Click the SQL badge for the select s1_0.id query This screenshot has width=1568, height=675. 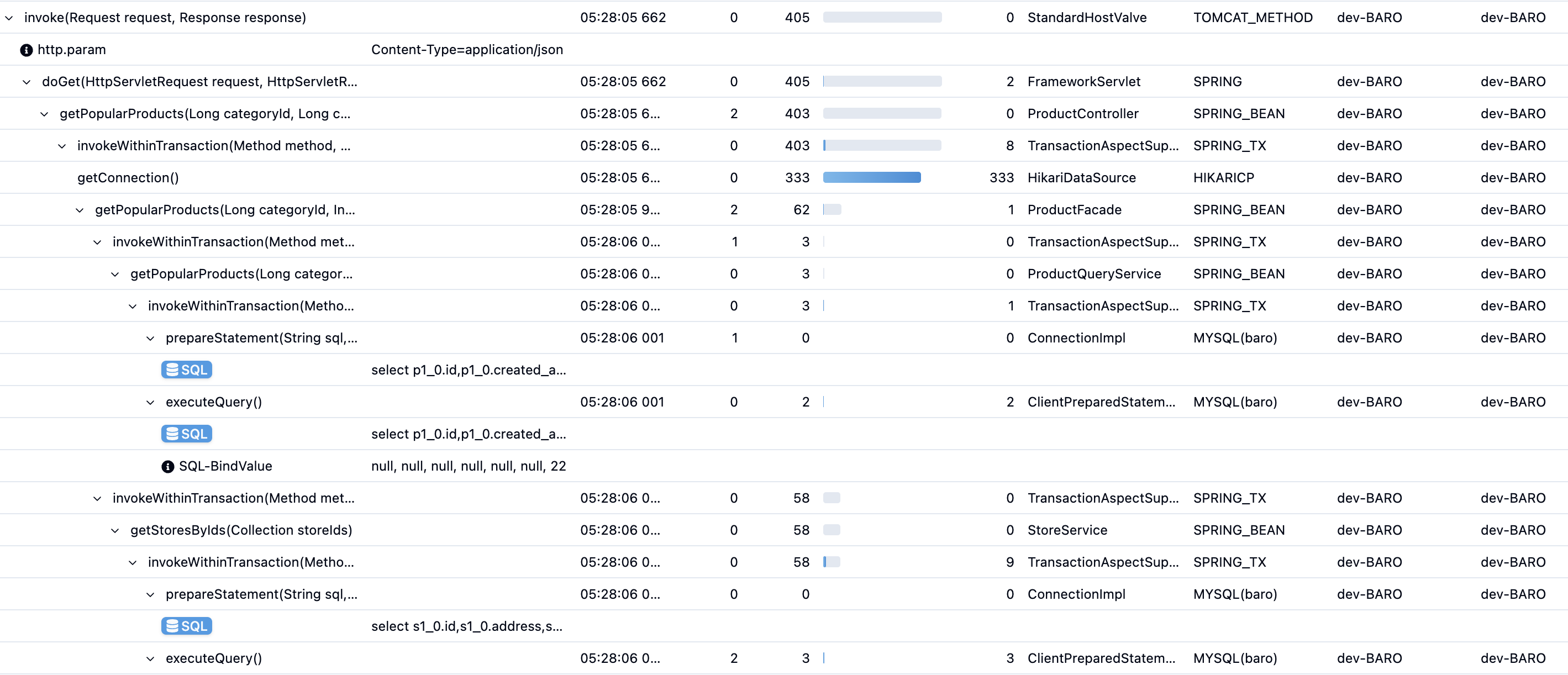[186, 626]
